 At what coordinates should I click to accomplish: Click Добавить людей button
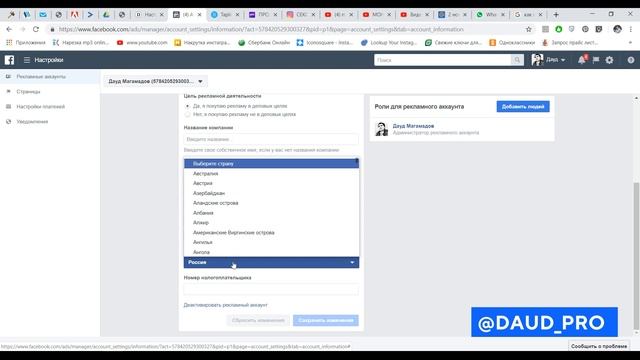[x=523, y=107]
